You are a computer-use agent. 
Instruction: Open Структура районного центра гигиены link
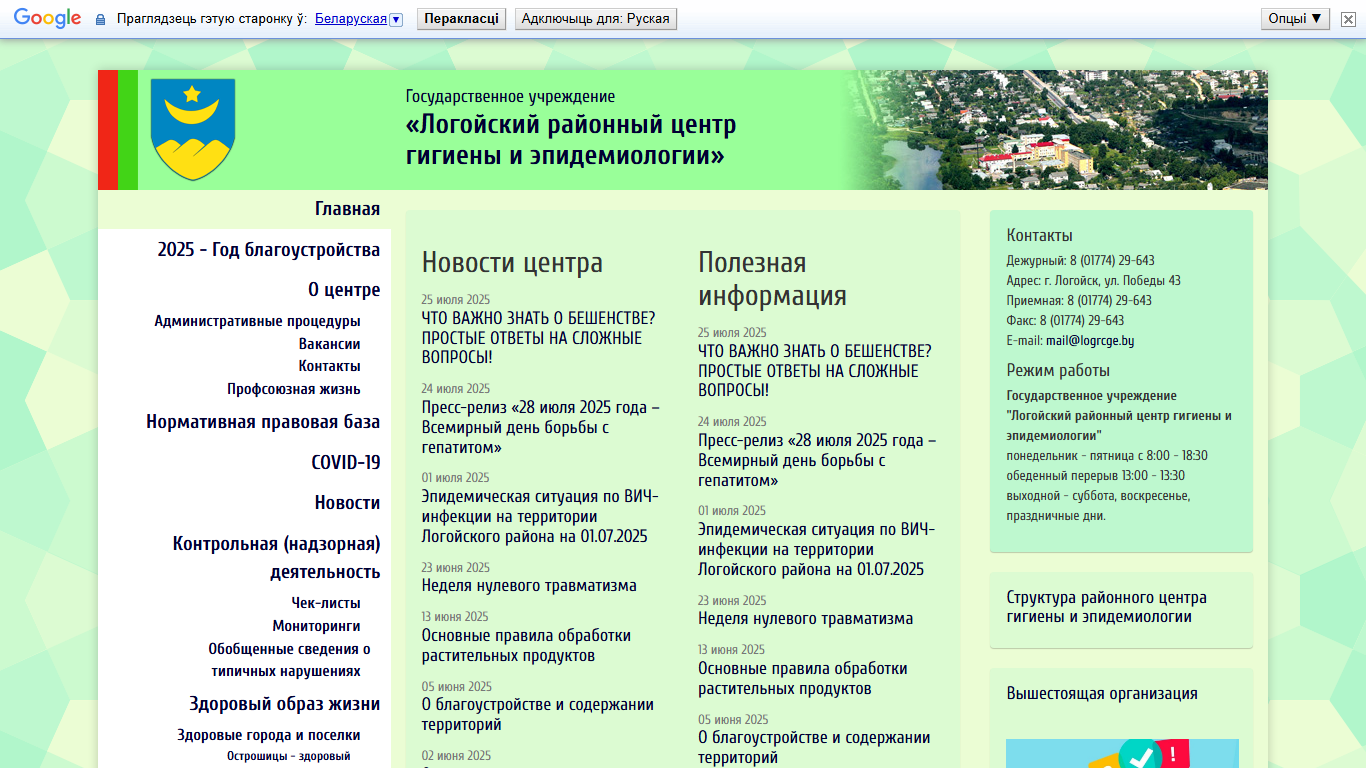click(x=1107, y=607)
